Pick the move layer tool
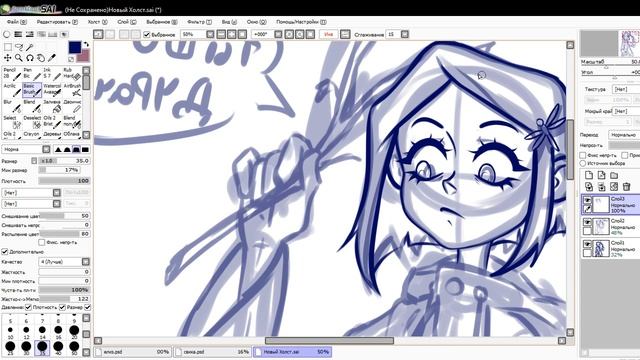 click(x=8, y=58)
